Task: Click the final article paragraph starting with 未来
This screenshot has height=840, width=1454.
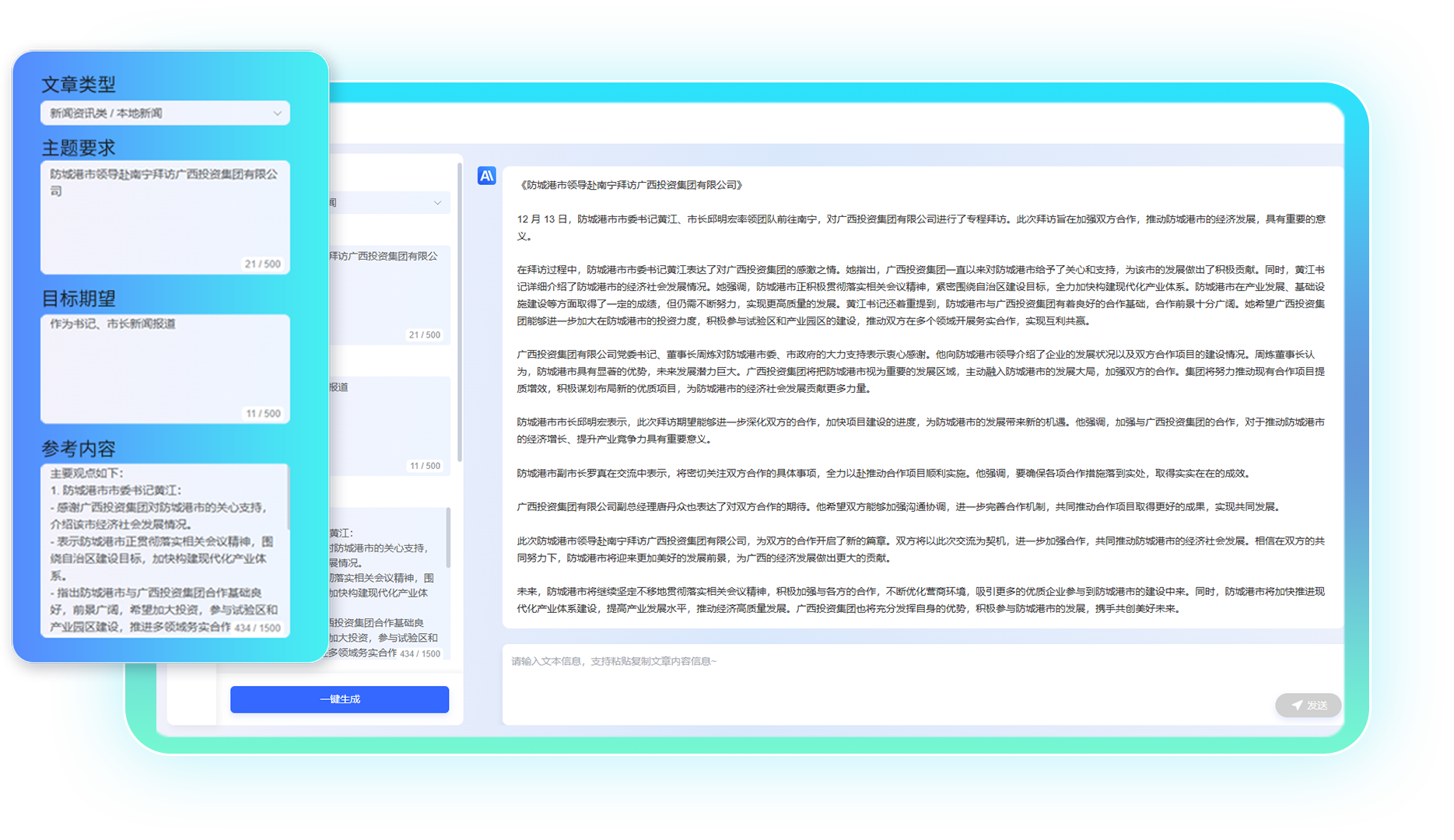Action: click(920, 600)
